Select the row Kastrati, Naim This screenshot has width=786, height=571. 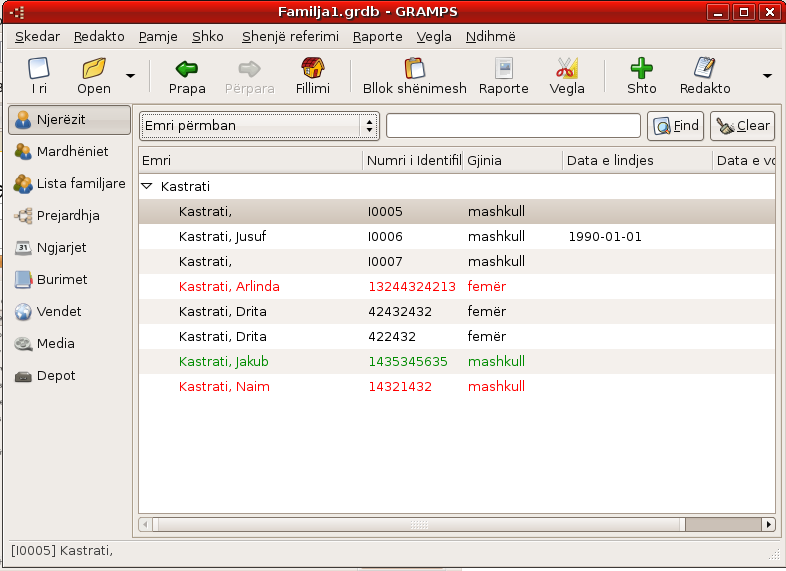[457, 387]
